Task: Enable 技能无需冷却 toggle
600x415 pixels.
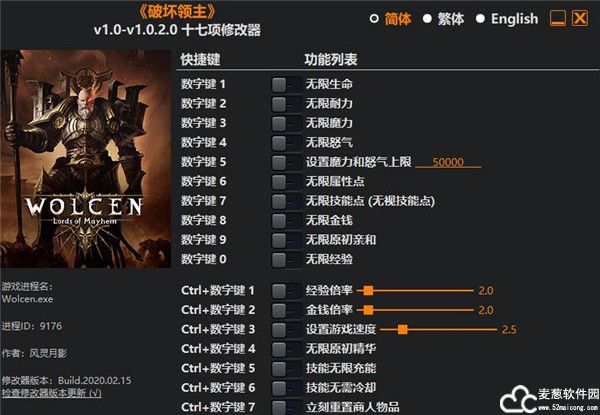Action: tap(286, 388)
